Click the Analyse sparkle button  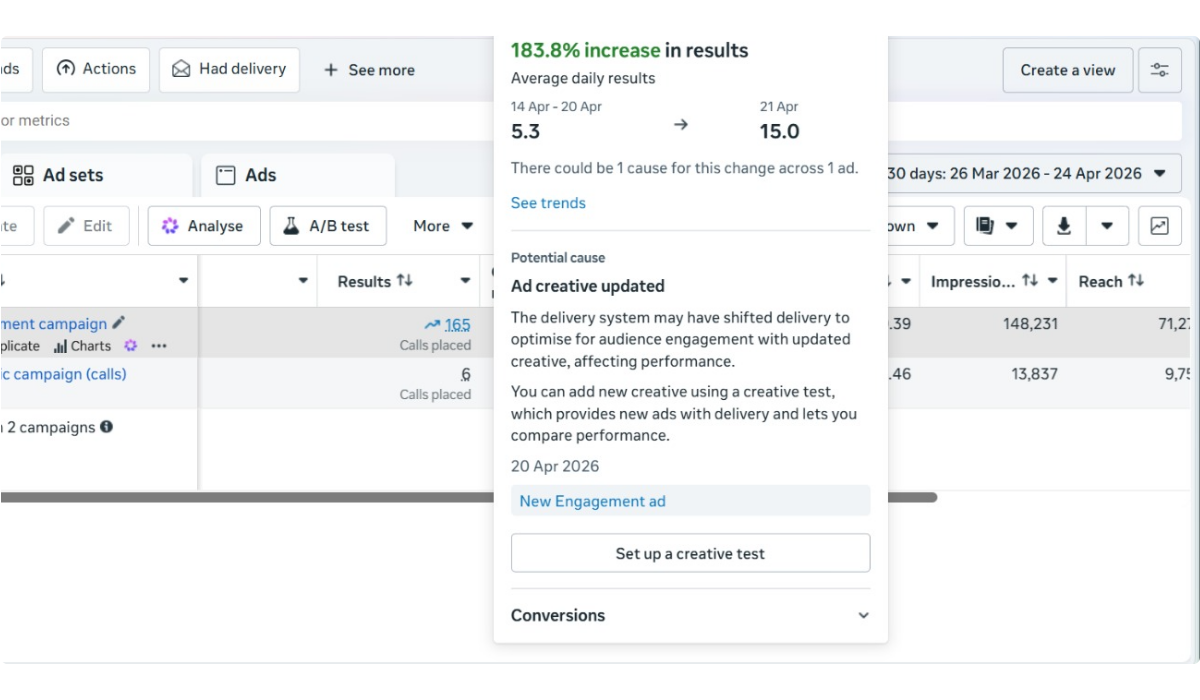tap(204, 226)
